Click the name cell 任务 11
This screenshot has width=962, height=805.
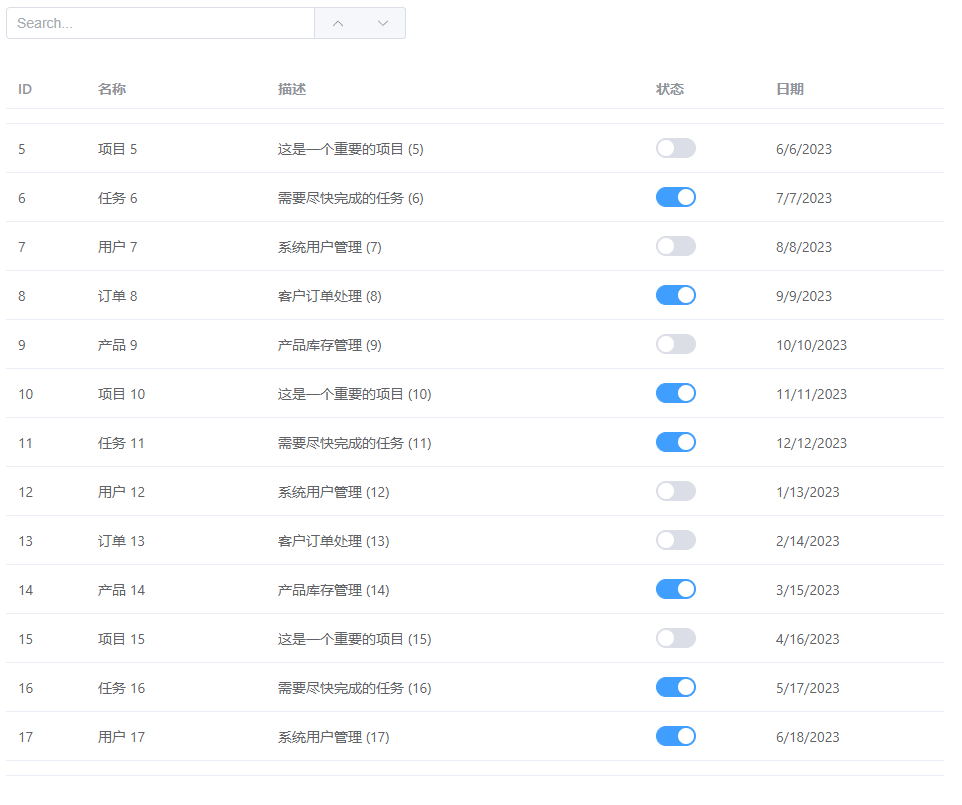click(x=121, y=443)
